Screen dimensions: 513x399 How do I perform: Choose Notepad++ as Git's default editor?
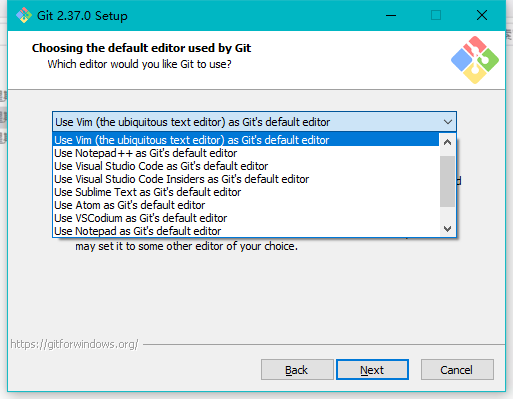click(246, 153)
